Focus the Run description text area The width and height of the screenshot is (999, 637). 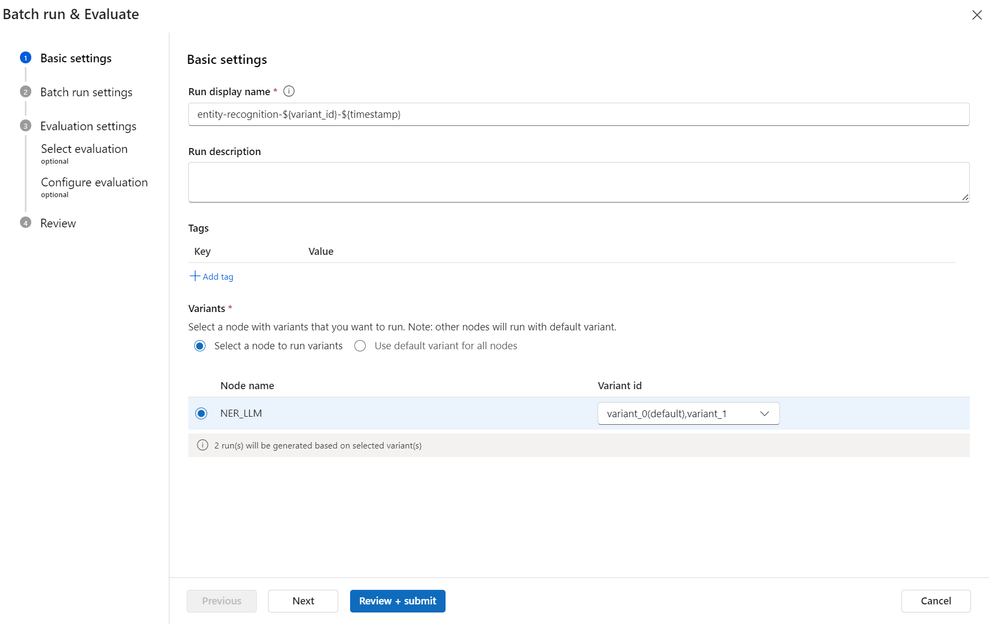pyautogui.click(x=578, y=182)
